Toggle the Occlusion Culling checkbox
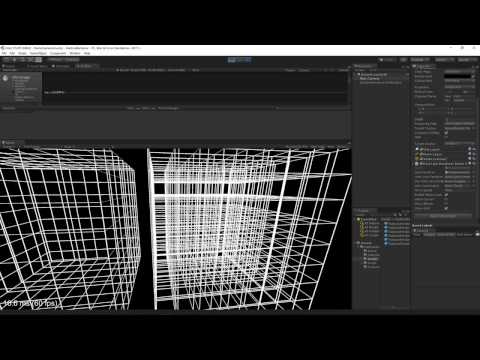Viewport: 480px width, 360px height. [446, 133]
